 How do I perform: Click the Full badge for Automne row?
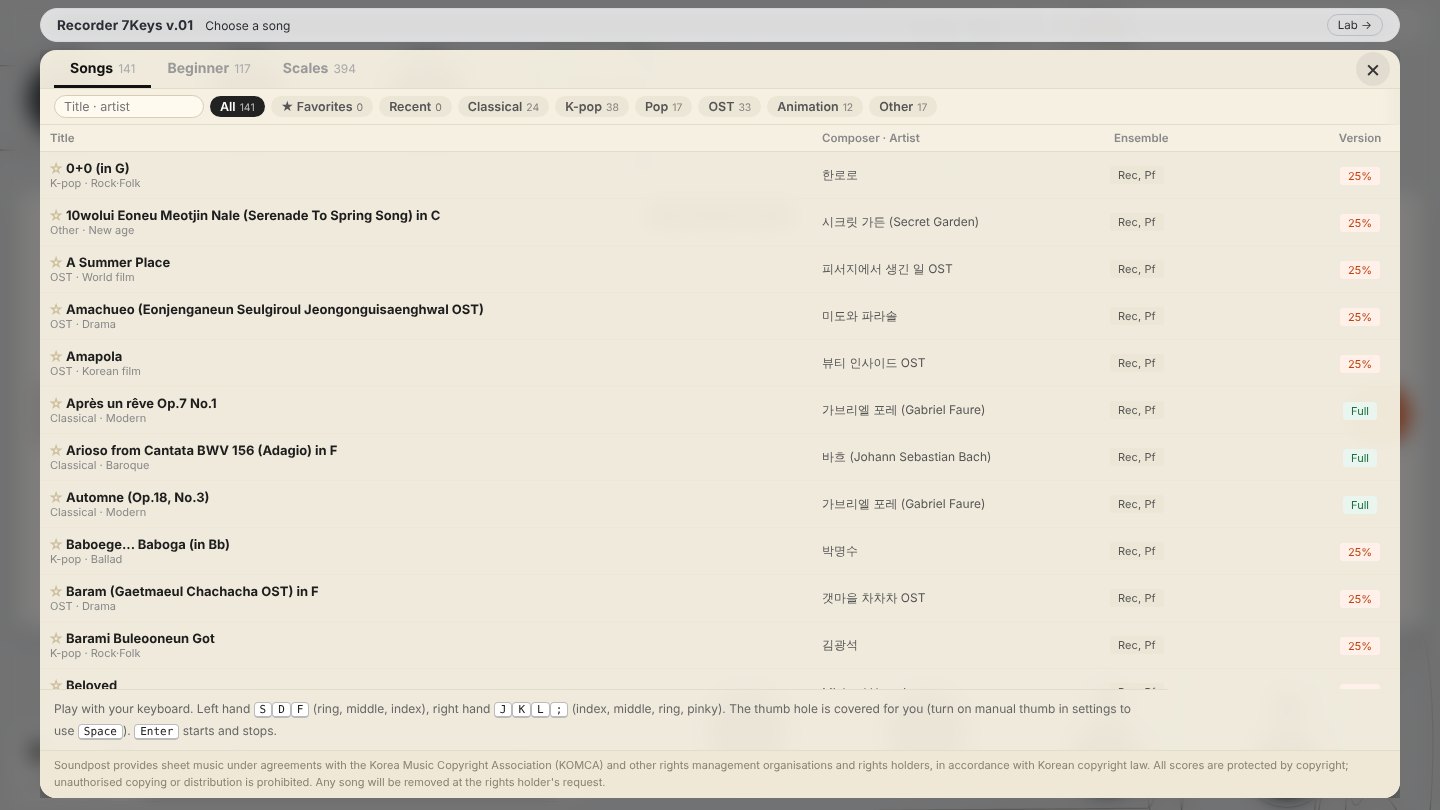(x=1360, y=505)
